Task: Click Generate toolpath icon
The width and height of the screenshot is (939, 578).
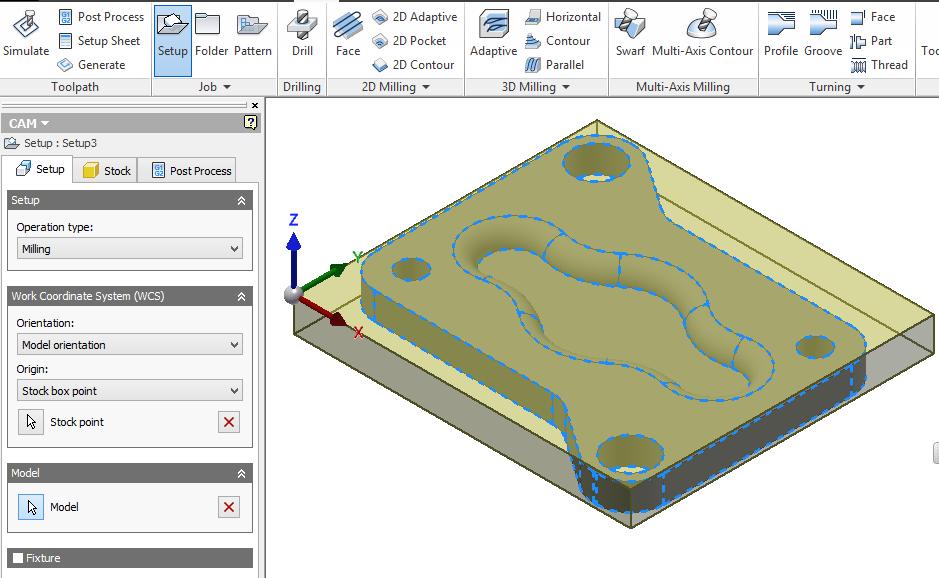Action: pyautogui.click(x=92, y=65)
